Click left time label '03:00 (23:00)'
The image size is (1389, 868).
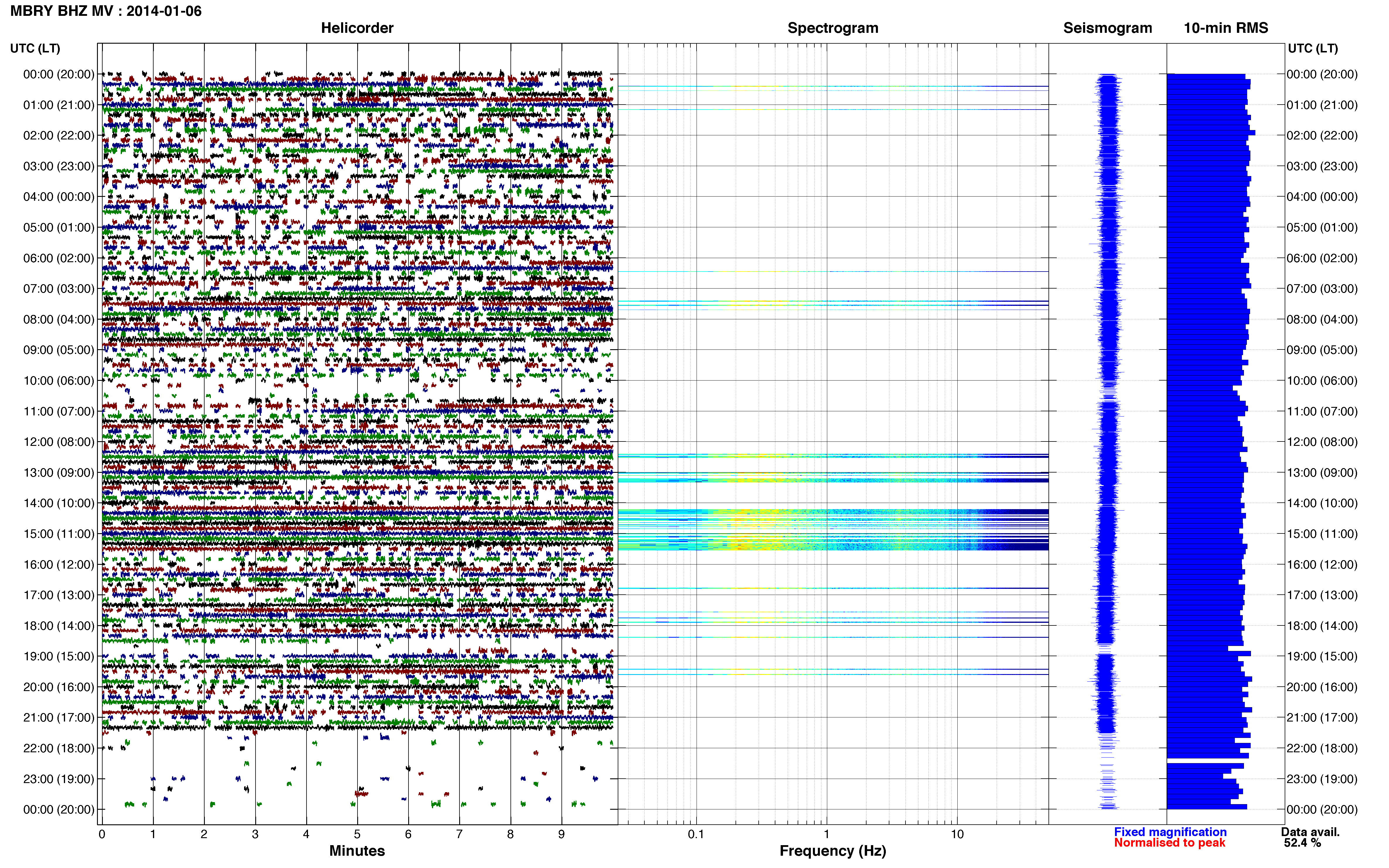coord(59,166)
